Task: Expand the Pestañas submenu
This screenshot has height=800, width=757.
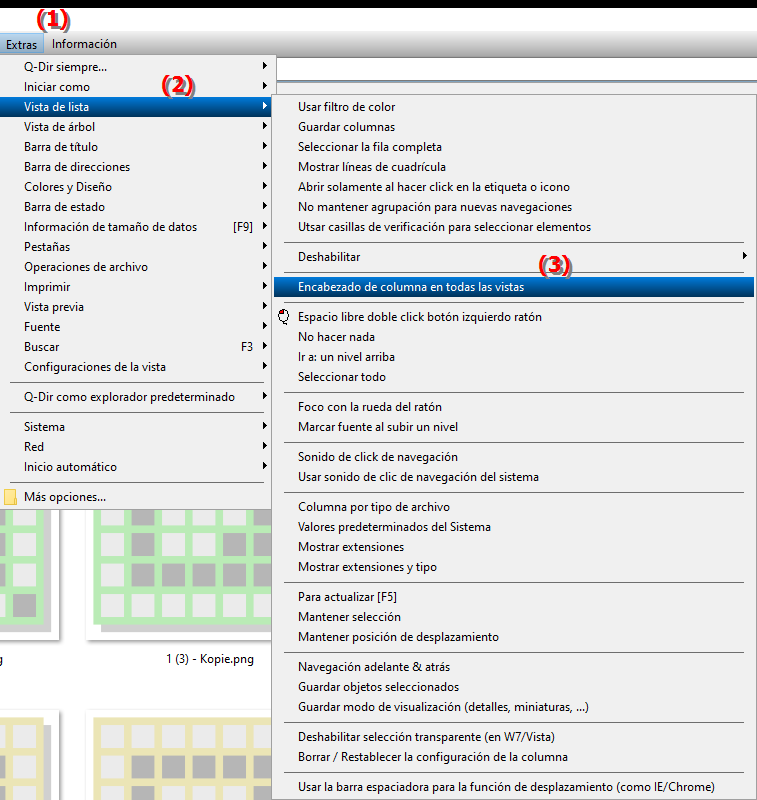Action: coord(137,247)
